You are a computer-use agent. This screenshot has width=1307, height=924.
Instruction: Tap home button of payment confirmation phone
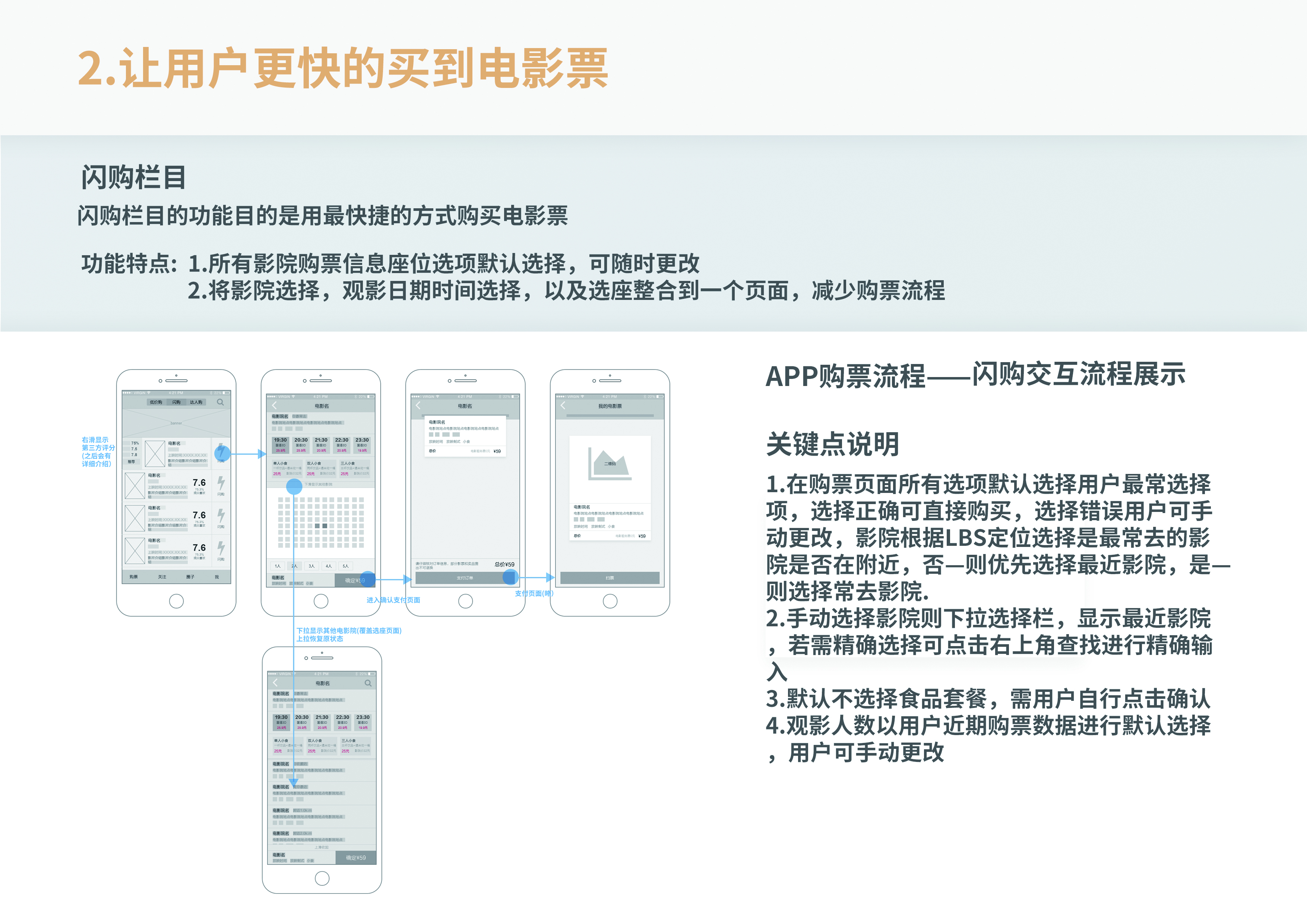[466, 601]
